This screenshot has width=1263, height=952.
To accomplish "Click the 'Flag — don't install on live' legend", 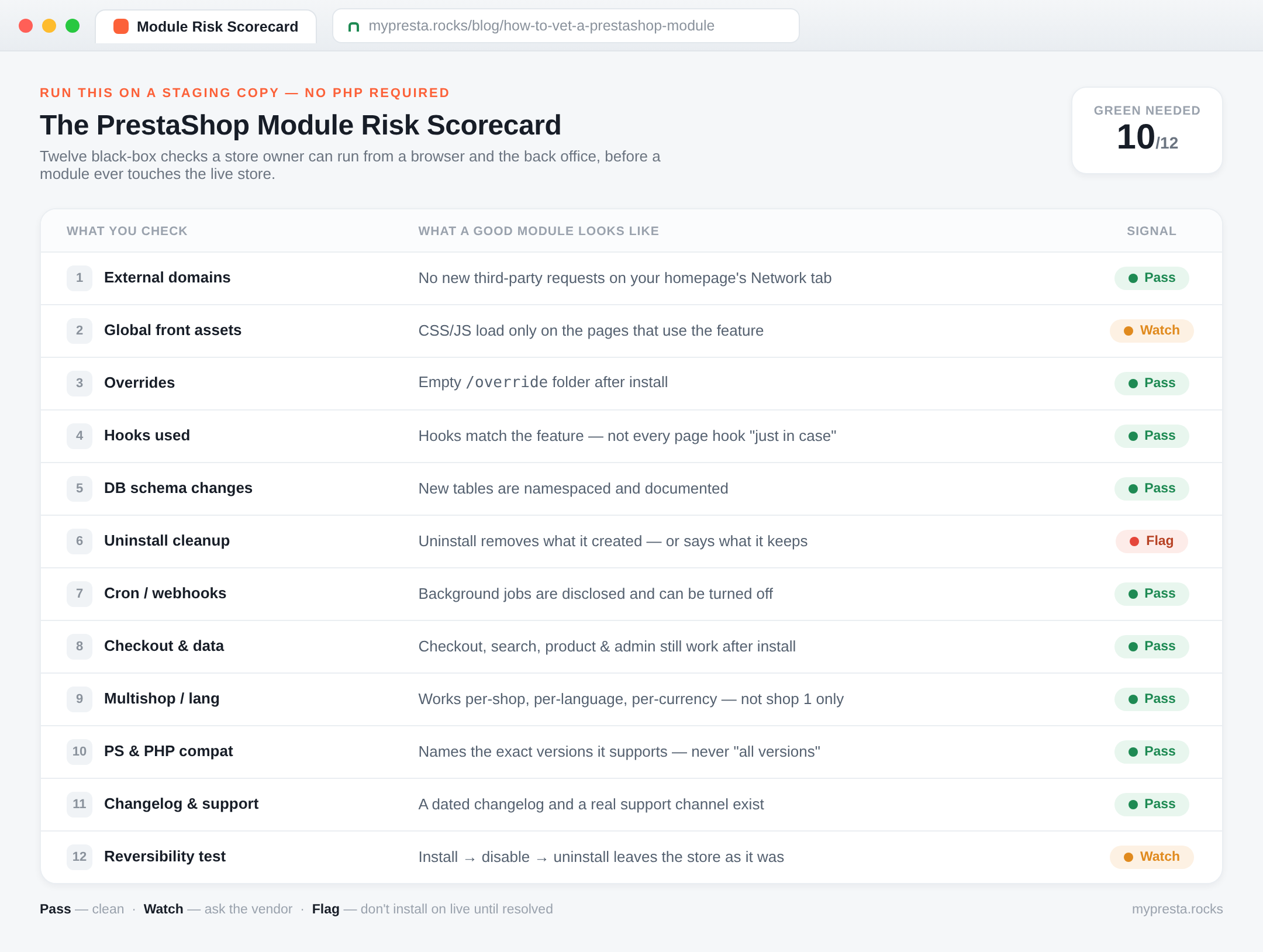I will pos(432,909).
